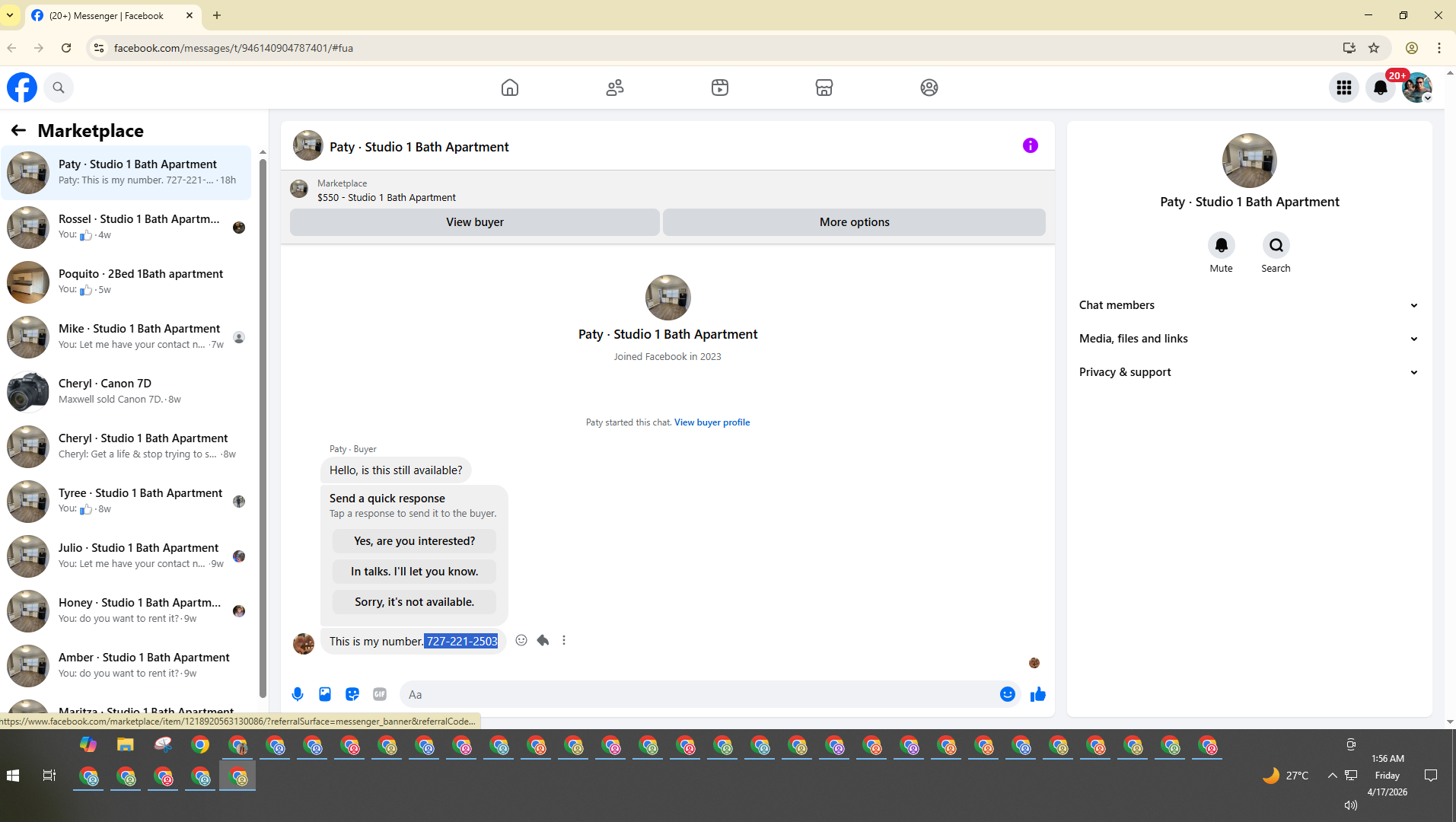Open the Poquito 2Bed 1Bath apartment chat
The width and height of the screenshot is (1456, 822).
(x=126, y=282)
